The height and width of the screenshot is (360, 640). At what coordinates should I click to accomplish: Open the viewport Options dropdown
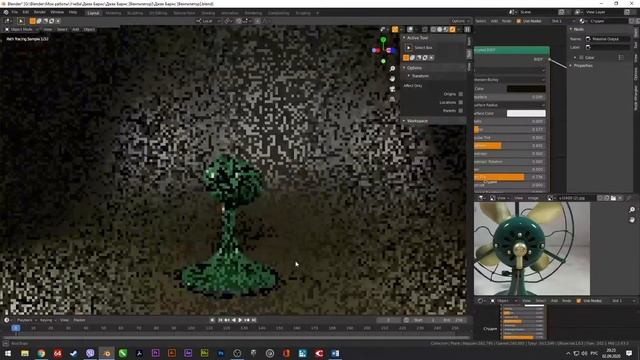(460, 21)
